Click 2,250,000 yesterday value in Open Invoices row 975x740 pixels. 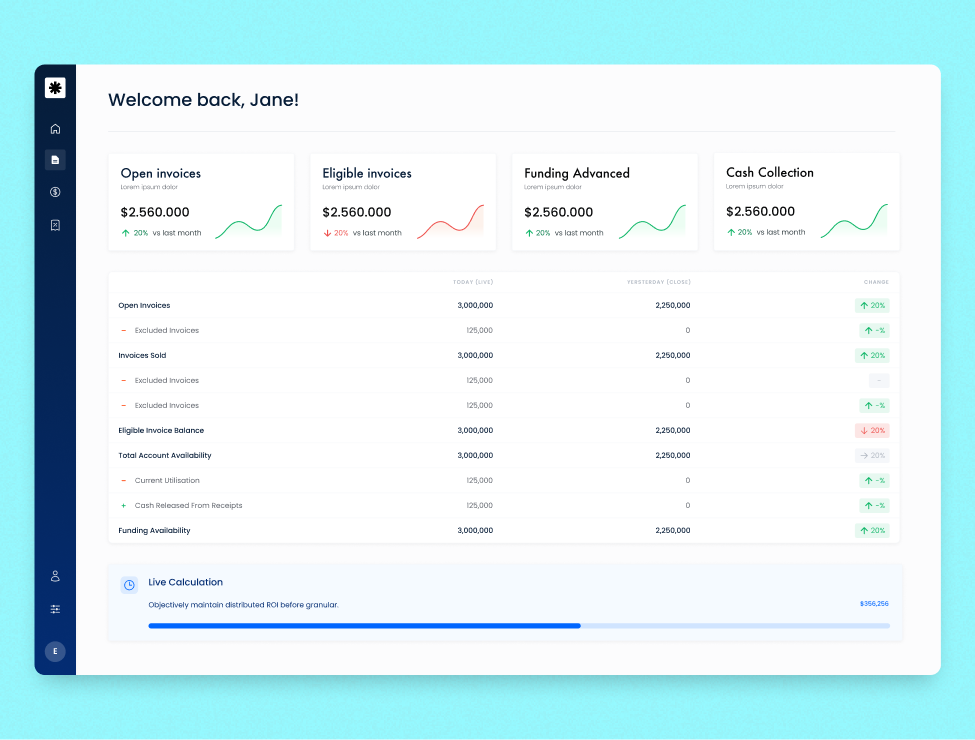click(673, 305)
